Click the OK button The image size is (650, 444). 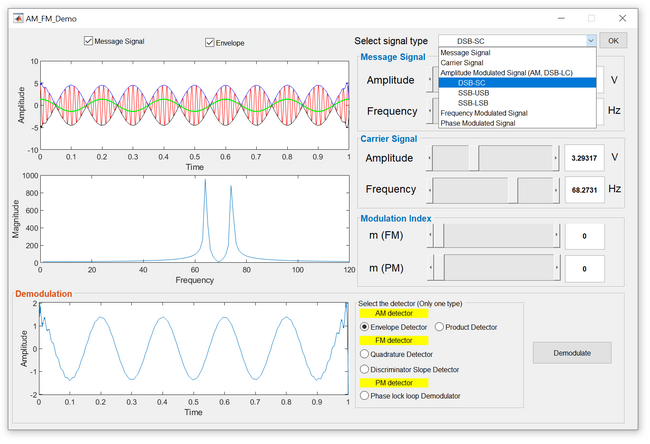(614, 41)
